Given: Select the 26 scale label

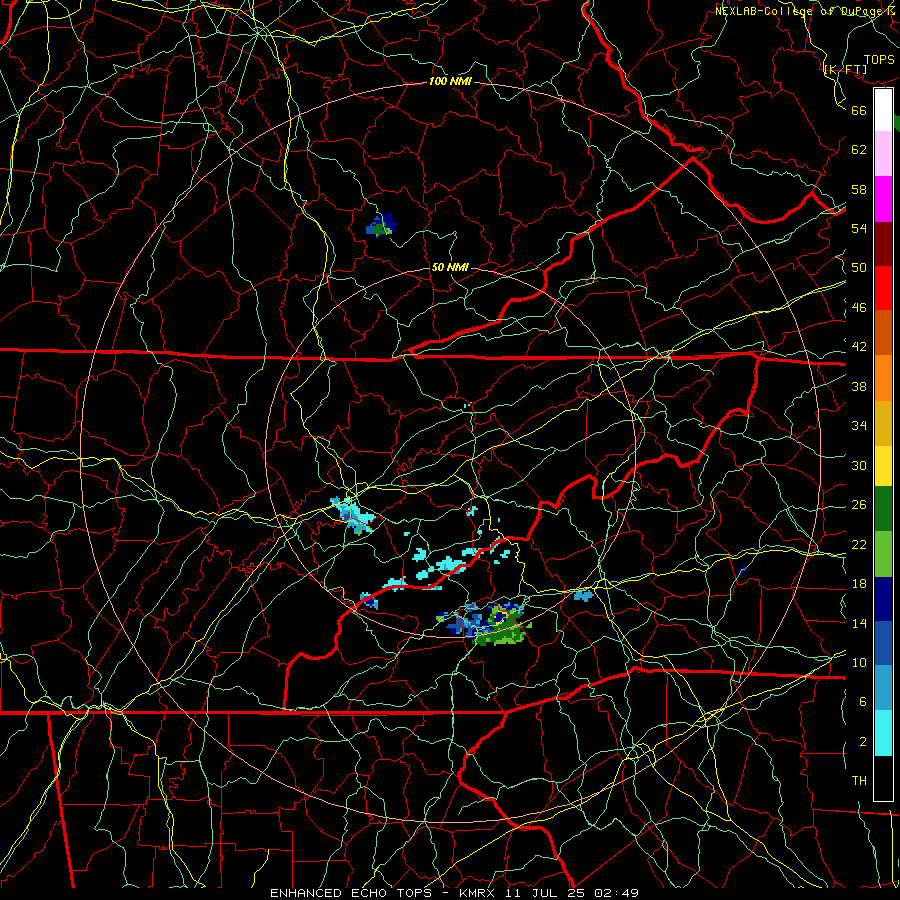Looking at the screenshot, I should pyautogui.click(x=859, y=505).
